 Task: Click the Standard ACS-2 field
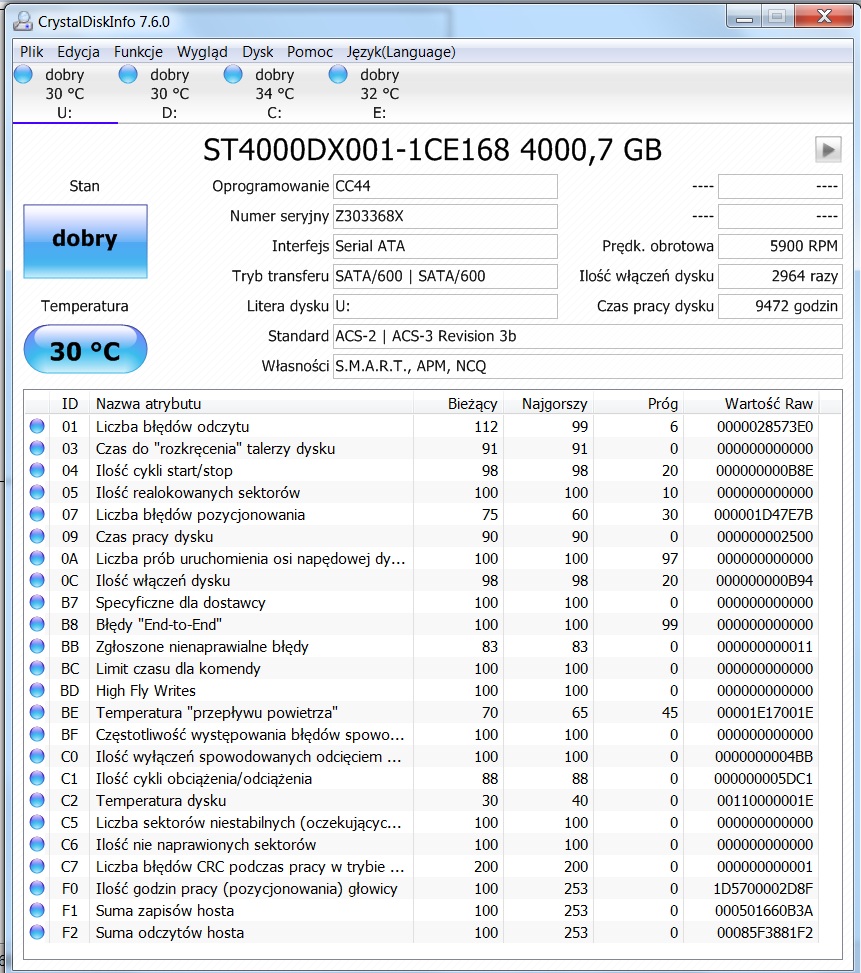pos(587,336)
